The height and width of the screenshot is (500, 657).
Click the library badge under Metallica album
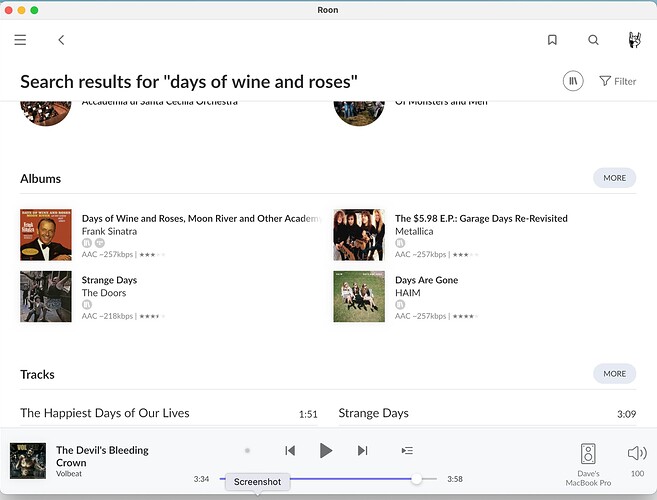[400, 243]
